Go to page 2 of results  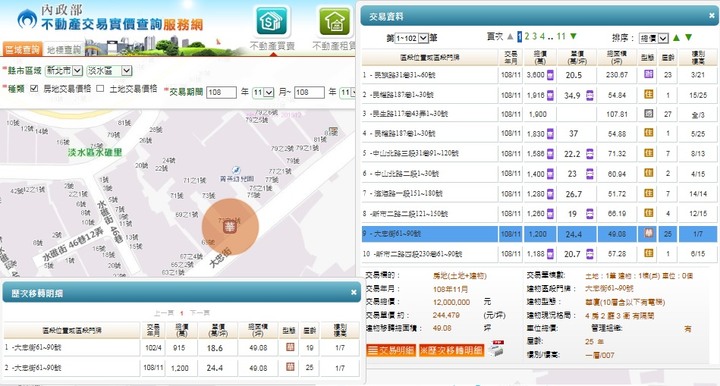click(527, 36)
